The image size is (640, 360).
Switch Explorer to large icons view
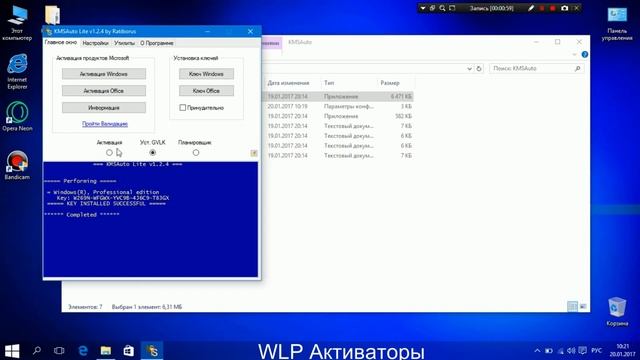click(583, 306)
